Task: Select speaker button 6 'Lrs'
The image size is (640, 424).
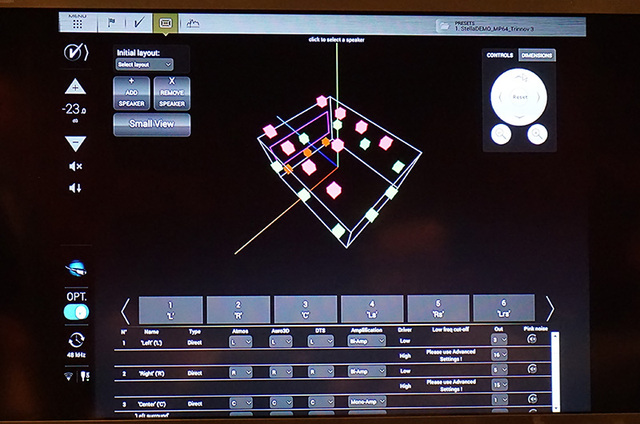Action: coord(504,308)
